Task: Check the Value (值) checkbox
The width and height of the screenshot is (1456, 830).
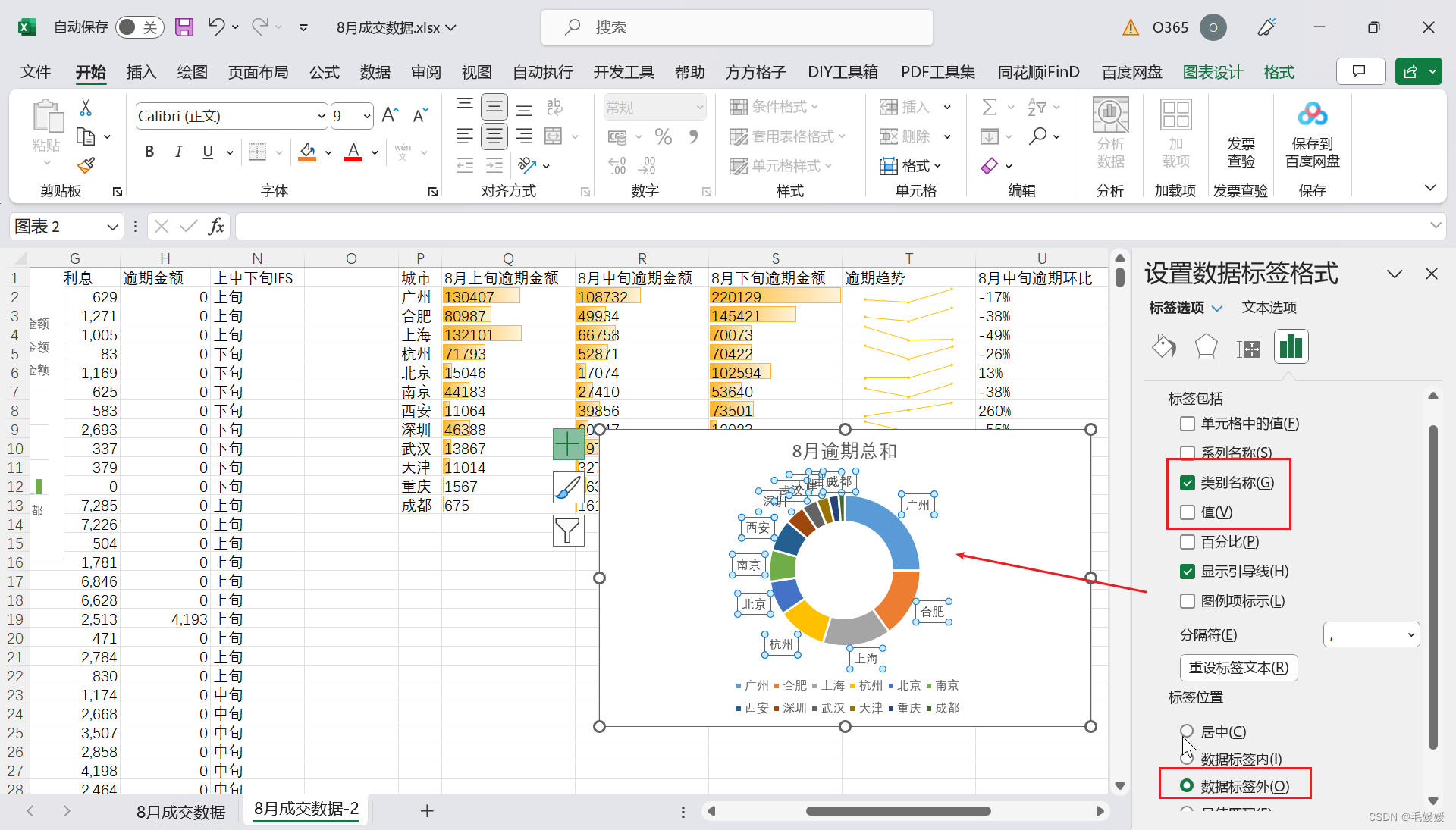Action: (x=1188, y=512)
